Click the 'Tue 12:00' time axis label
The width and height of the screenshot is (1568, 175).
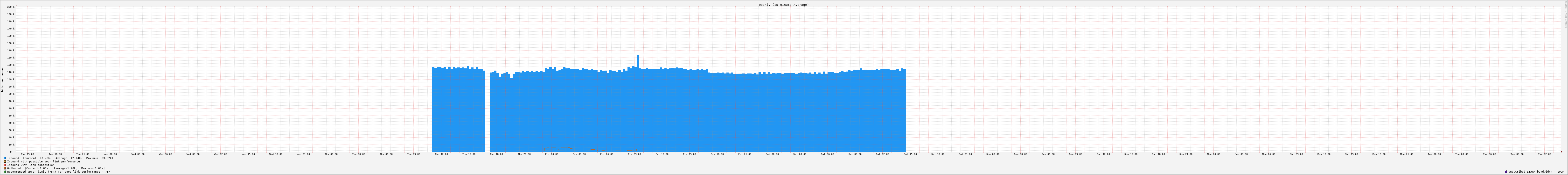pos(1545,154)
